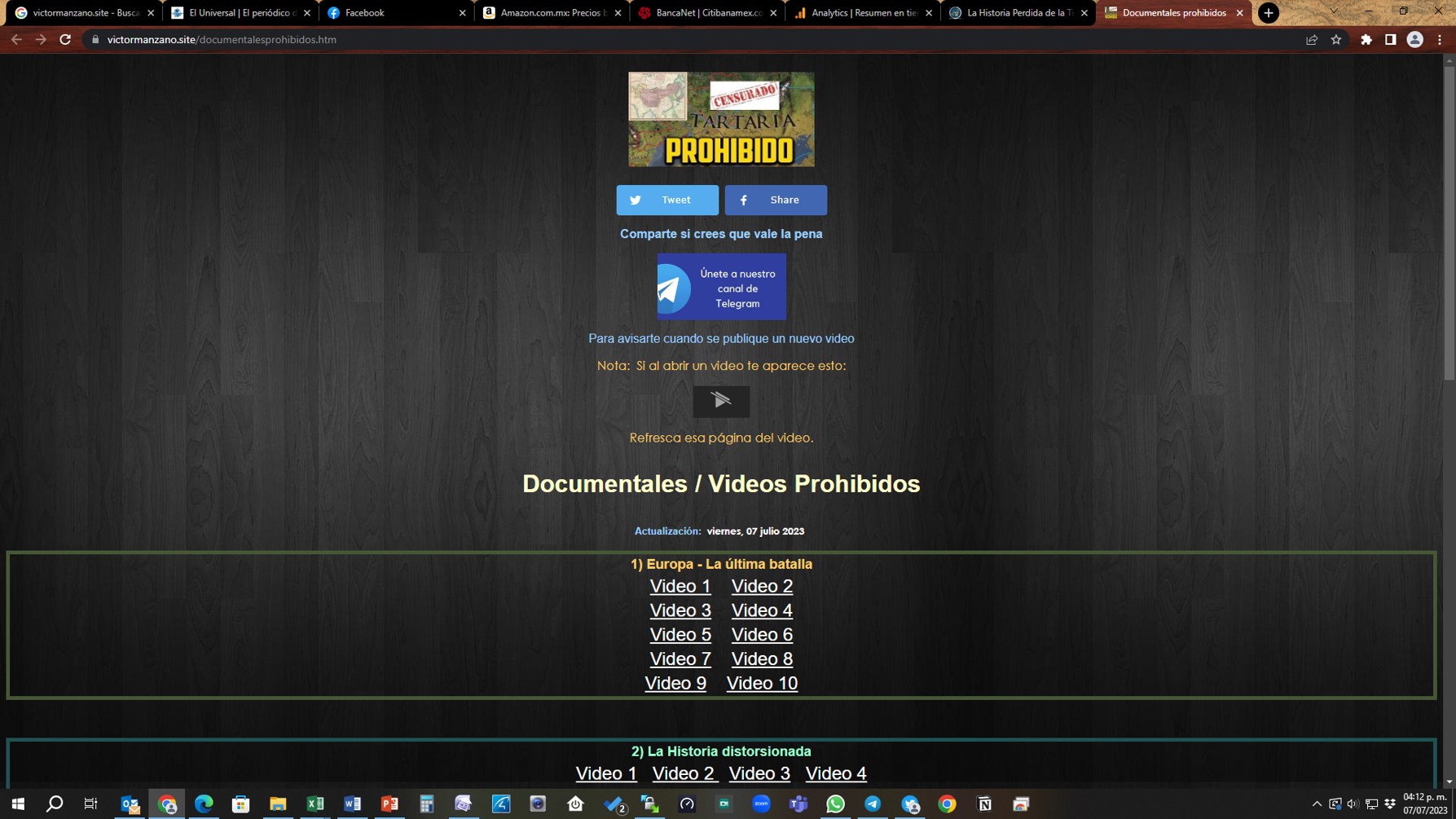Open a new browser tab
The image size is (1456, 819).
point(1269,13)
